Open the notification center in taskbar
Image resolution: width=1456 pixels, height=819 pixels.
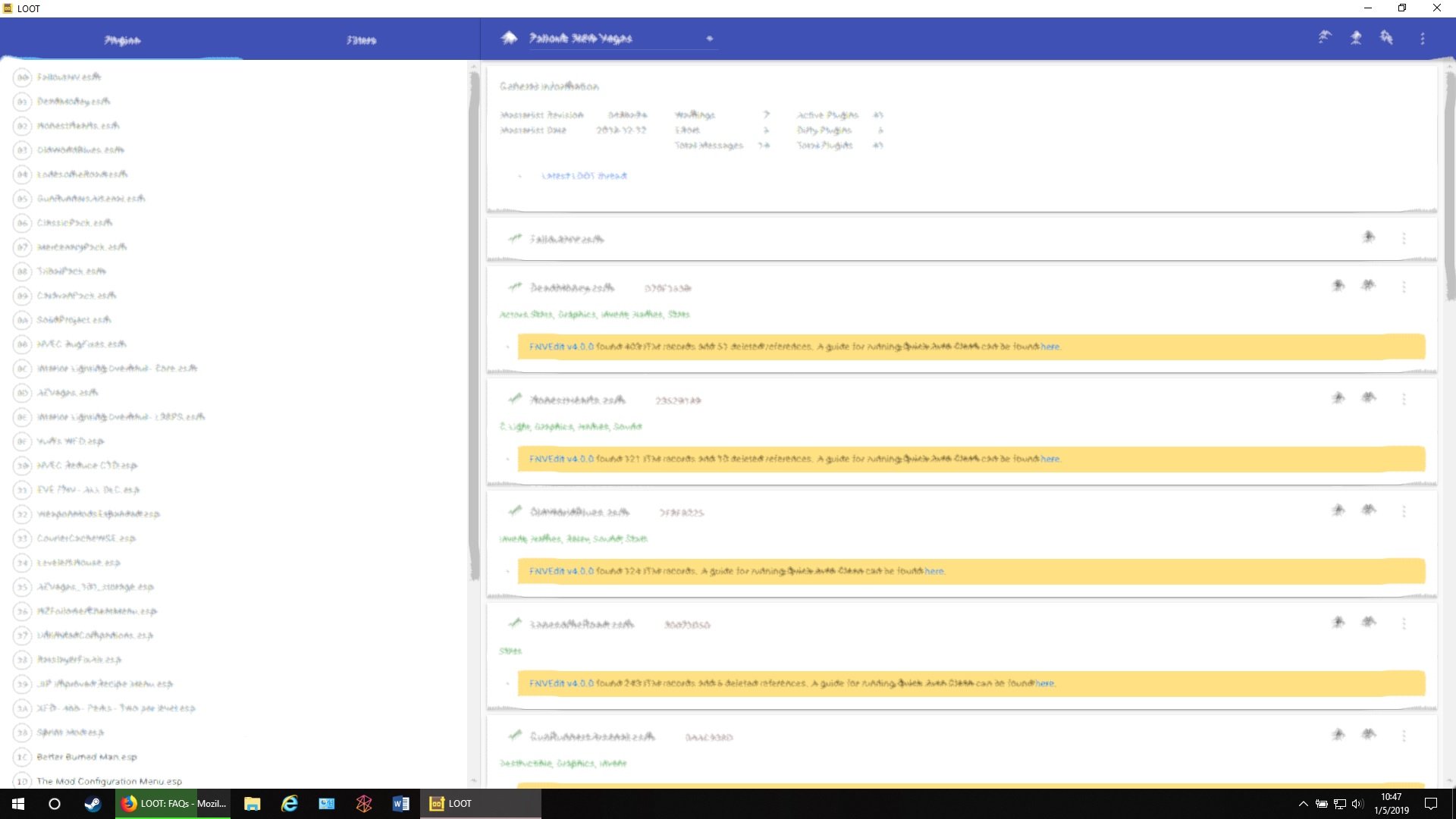click(x=1431, y=804)
